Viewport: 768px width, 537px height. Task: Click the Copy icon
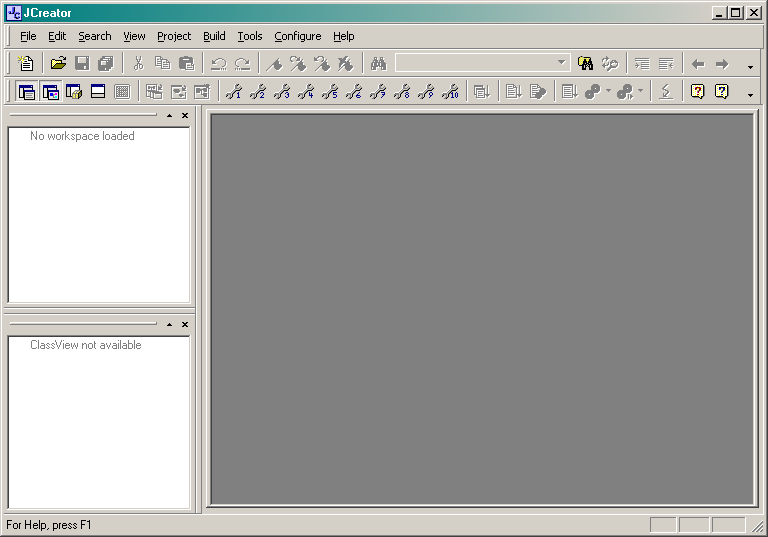163,64
